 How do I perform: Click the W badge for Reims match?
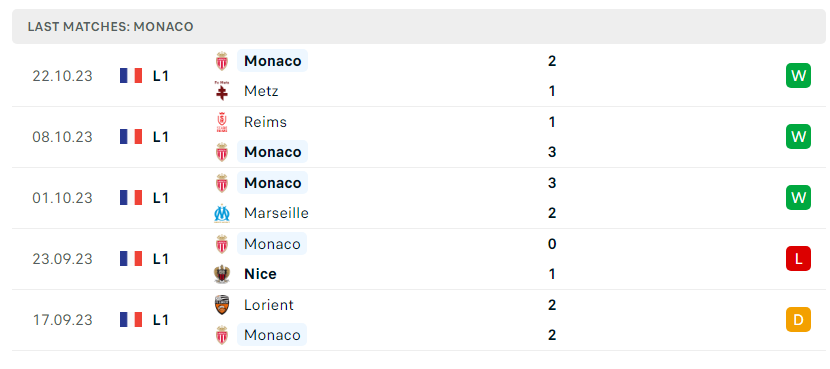pos(798,137)
